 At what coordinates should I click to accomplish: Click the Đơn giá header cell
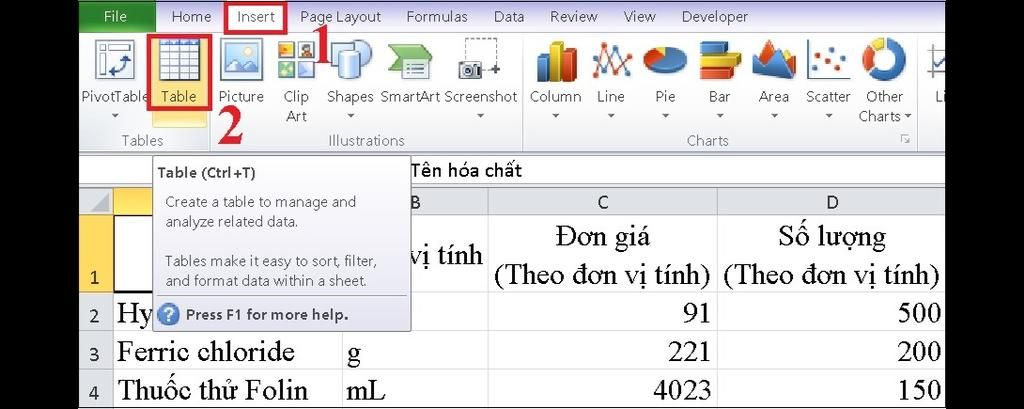pyautogui.click(x=602, y=254)
